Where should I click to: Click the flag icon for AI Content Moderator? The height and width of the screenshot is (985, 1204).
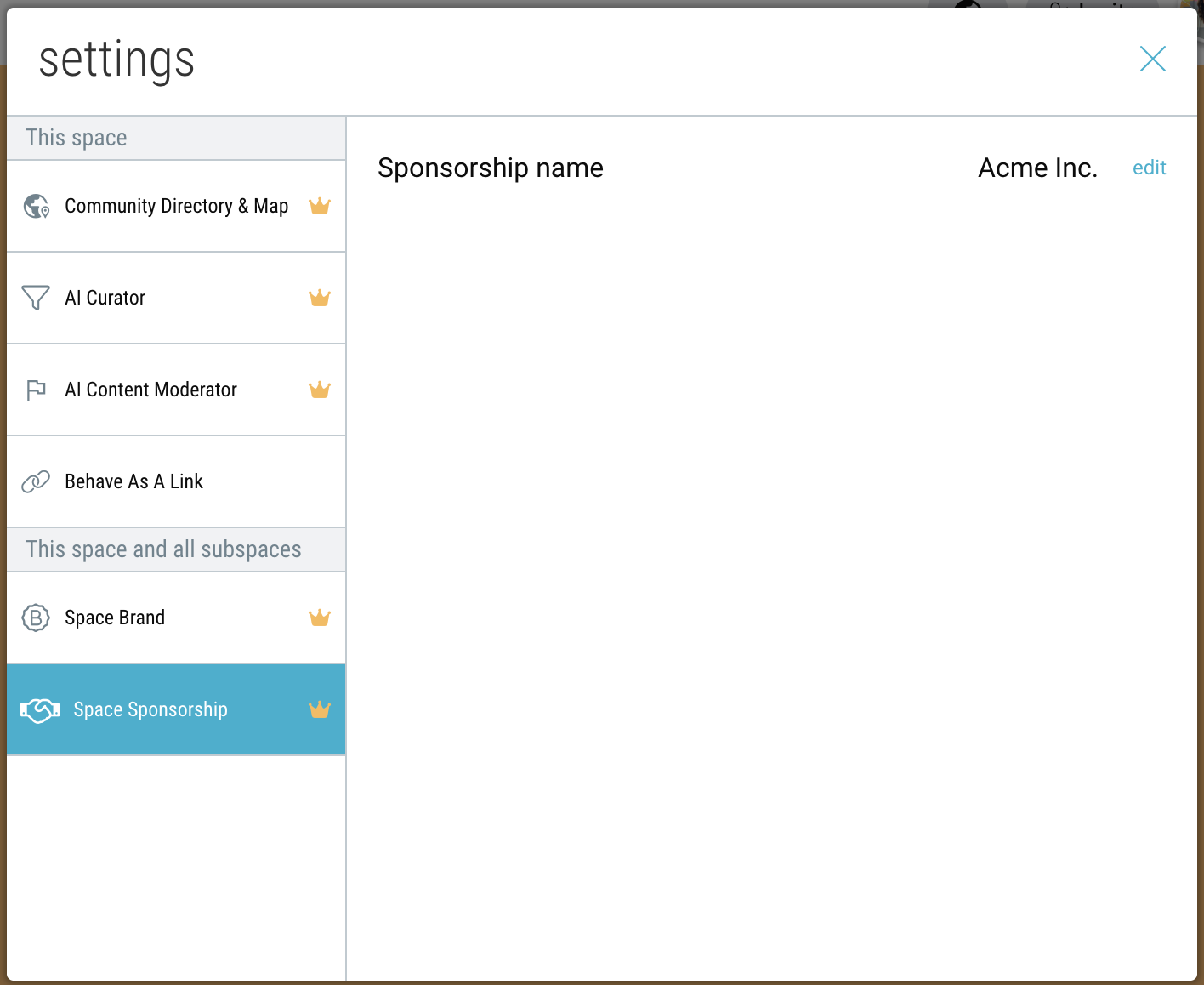pos(36,390)
